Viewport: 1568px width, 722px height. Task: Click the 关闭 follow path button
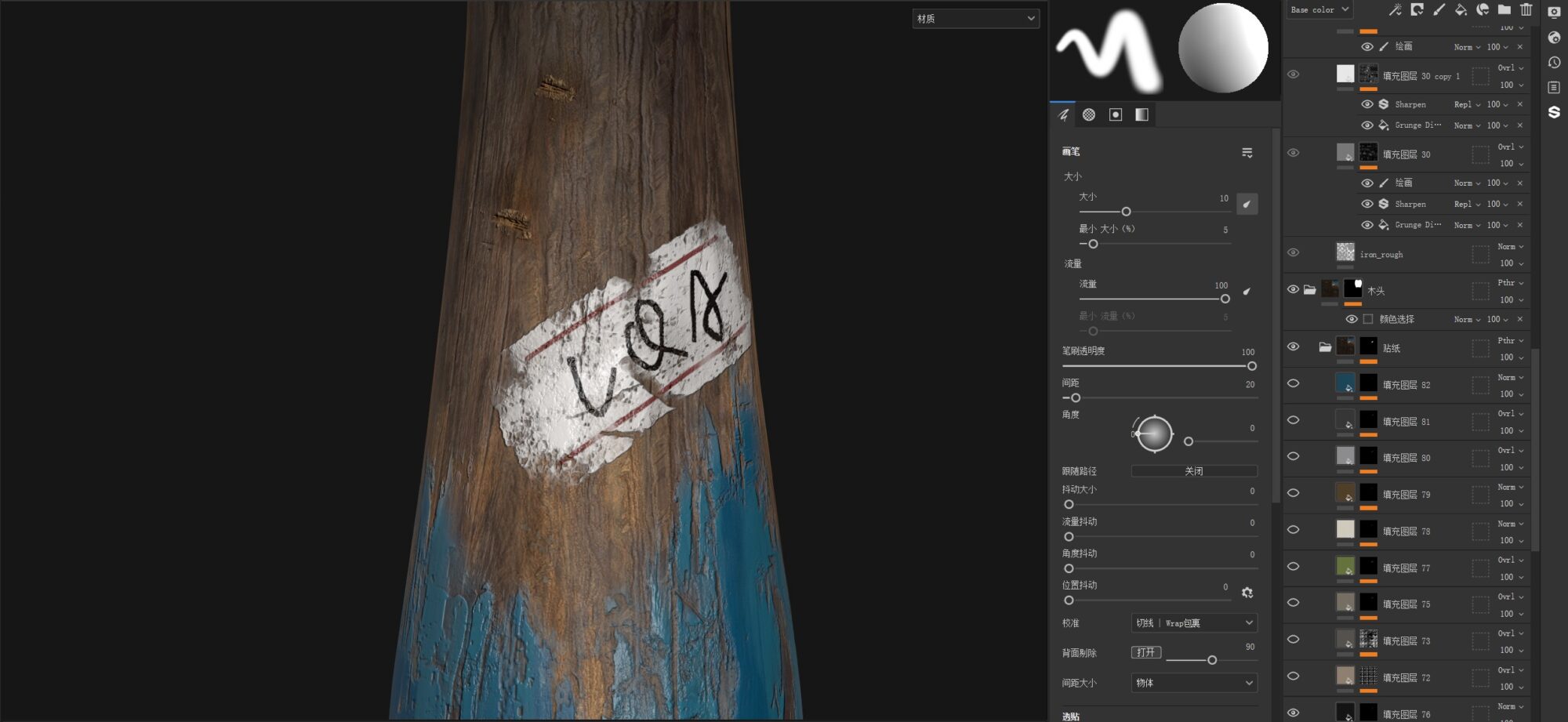[1194, 471]
